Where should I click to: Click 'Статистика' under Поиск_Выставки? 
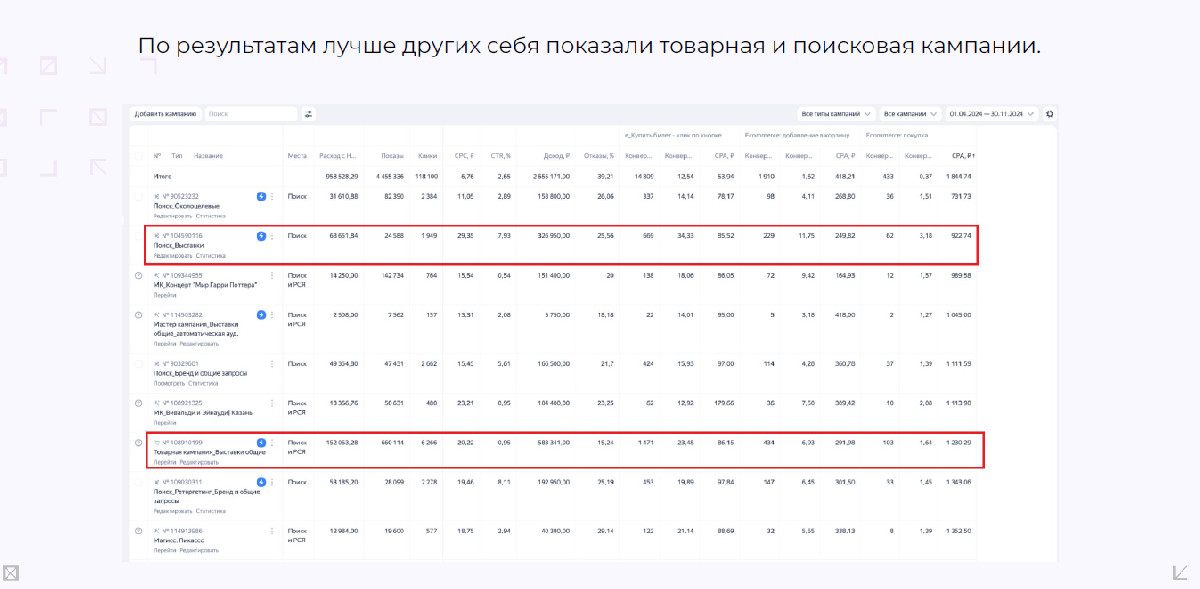tap(210, 255)
